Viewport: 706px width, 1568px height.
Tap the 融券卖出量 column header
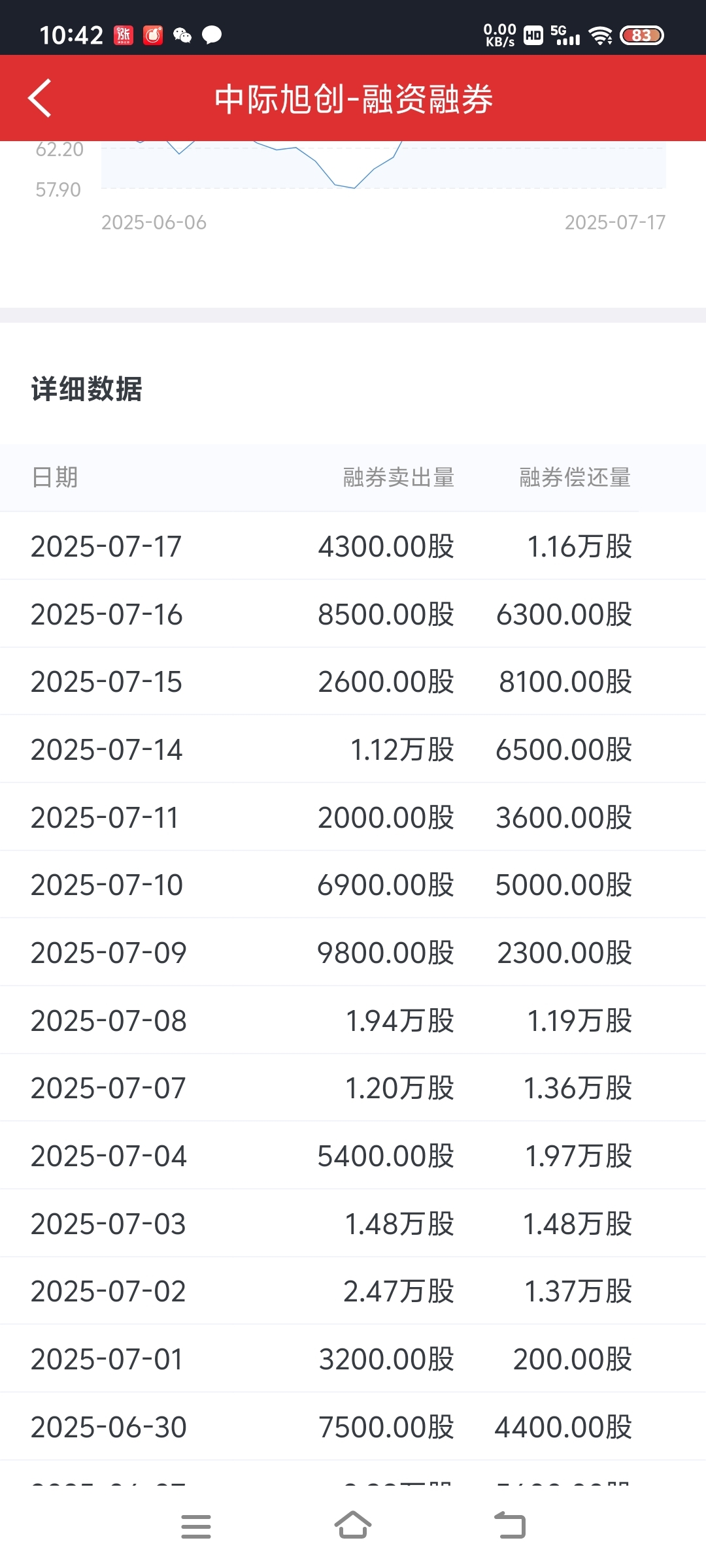tap(399, 478)
